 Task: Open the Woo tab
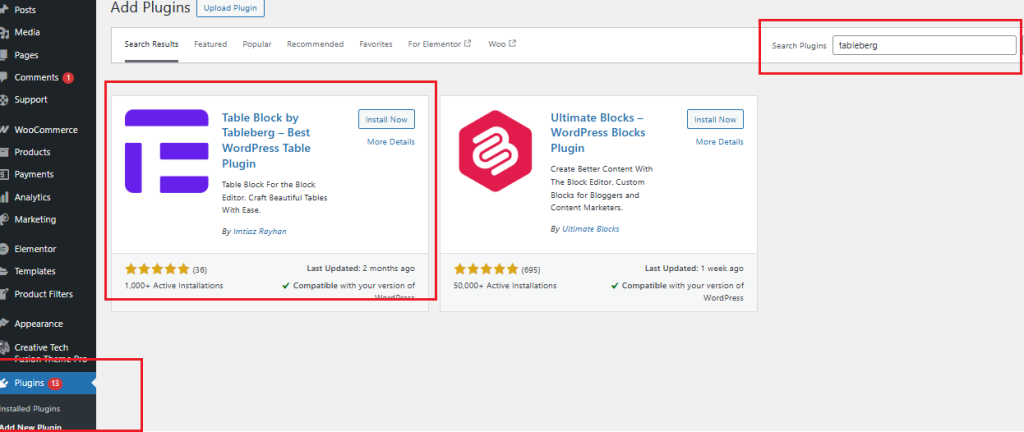point(502,44)
